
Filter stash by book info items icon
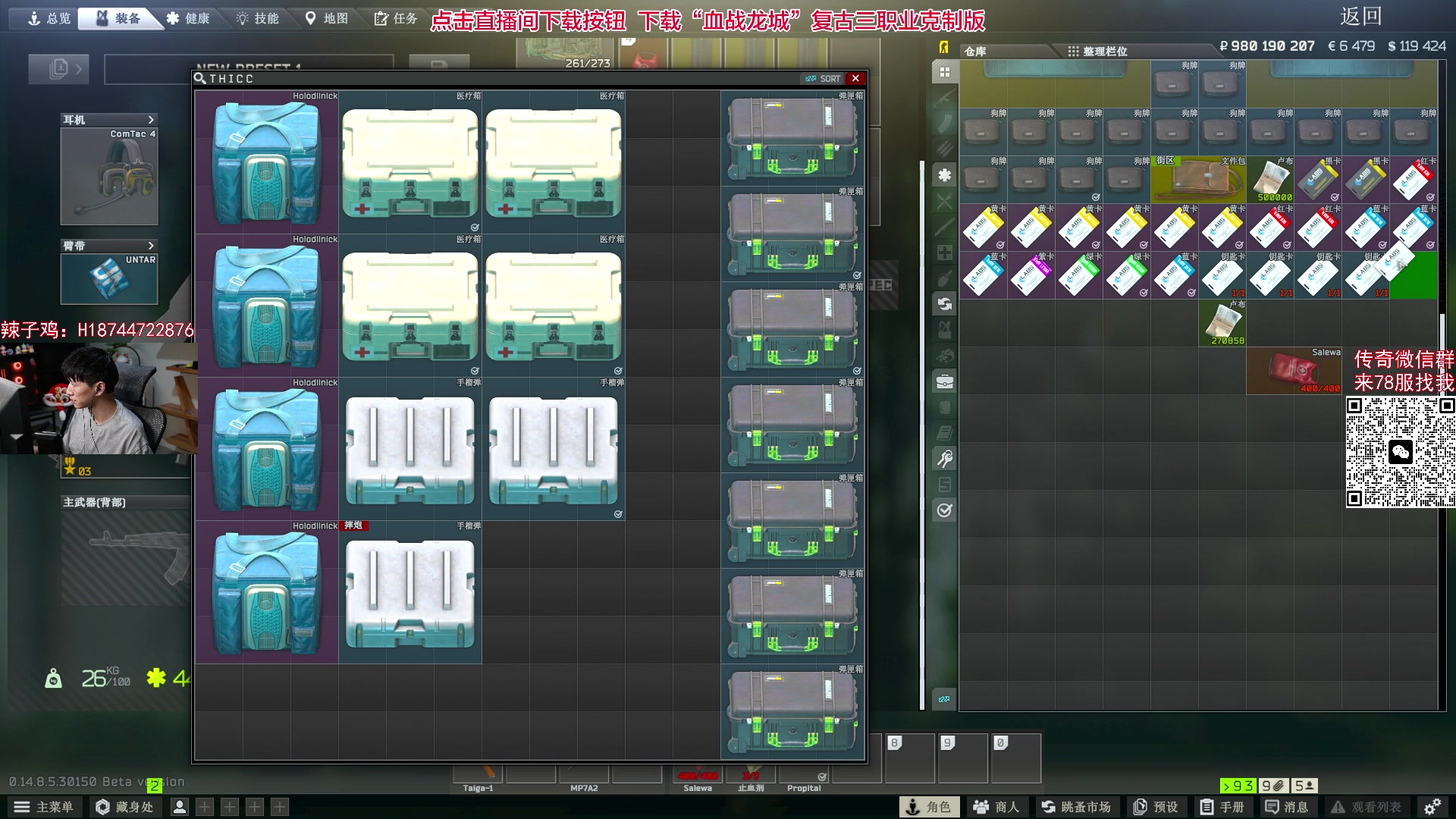[944, 433]
